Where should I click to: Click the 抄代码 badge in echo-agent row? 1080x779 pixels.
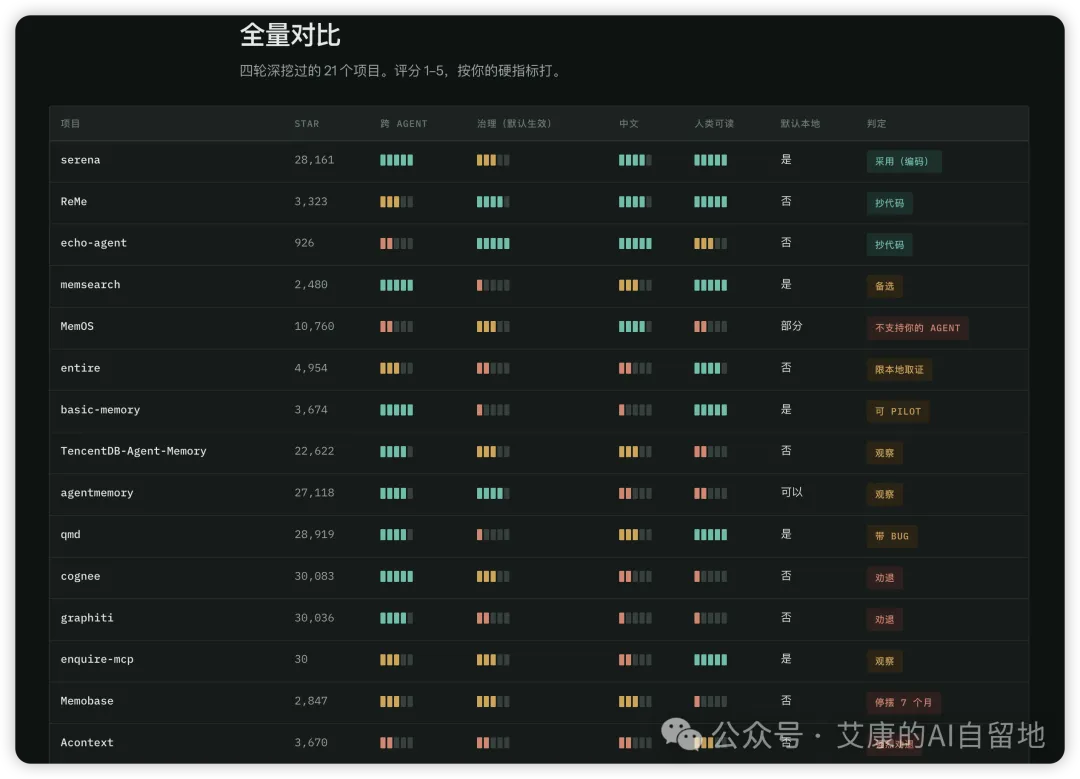point(889,245)
